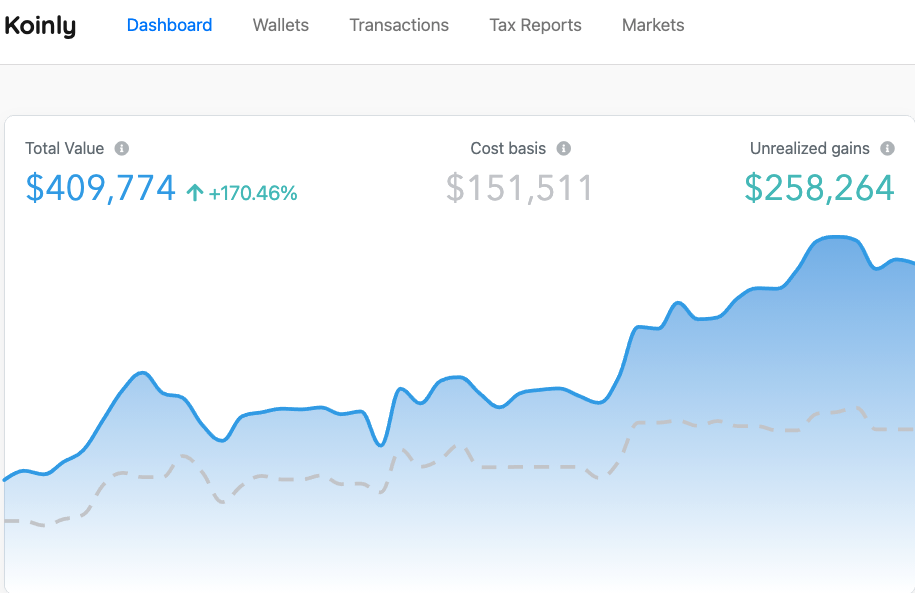915x593 pixels.
Task: Click the leftmost start of blue chart line
Action: click(6, 479)
